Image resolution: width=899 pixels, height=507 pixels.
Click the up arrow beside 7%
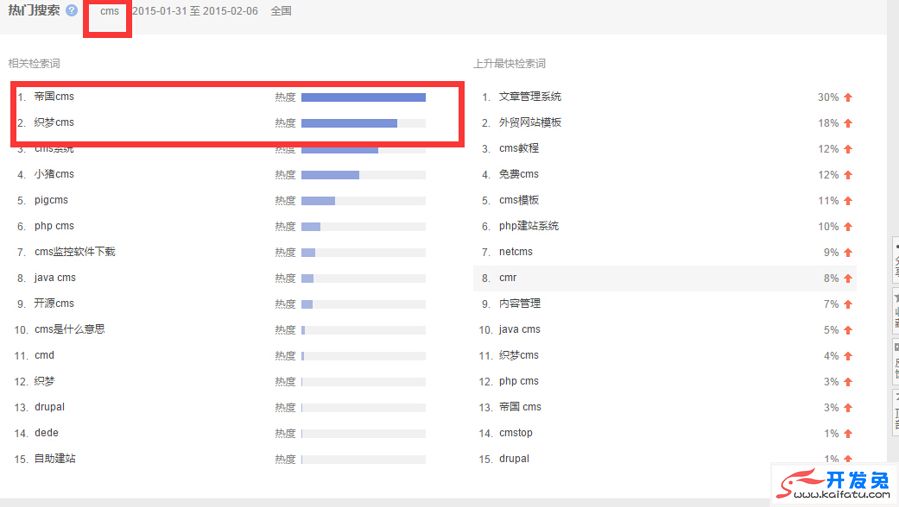848,304
